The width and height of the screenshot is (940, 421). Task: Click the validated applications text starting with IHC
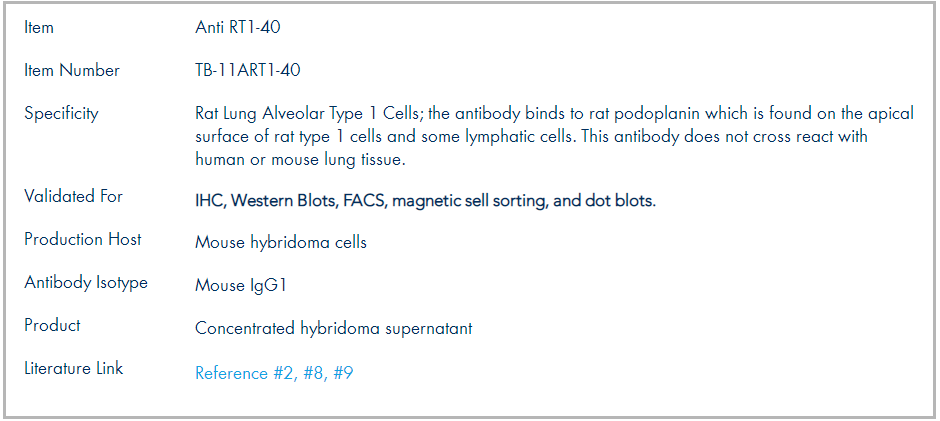point(426,201)
